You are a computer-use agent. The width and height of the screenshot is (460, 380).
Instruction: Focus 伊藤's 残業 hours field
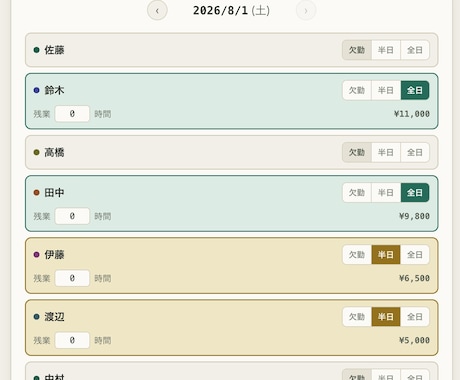(72, 278)
